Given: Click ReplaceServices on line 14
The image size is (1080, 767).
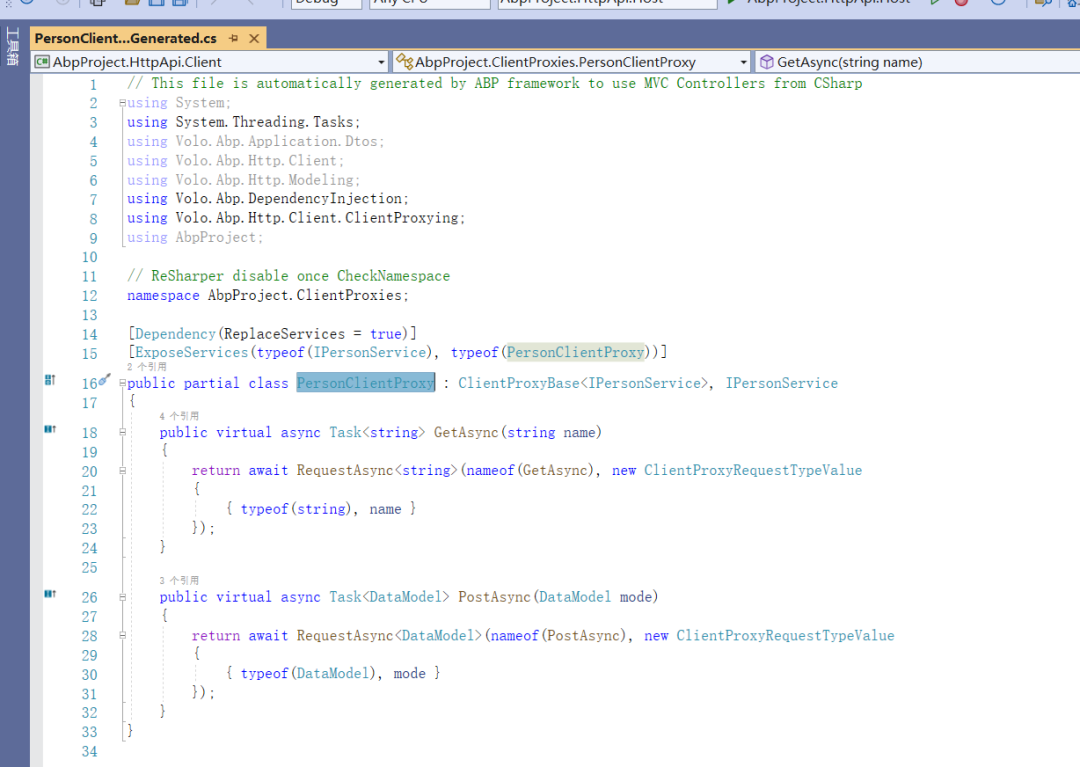Looking at the screenshot, I should pyautogui.click(x=284, y=334).
